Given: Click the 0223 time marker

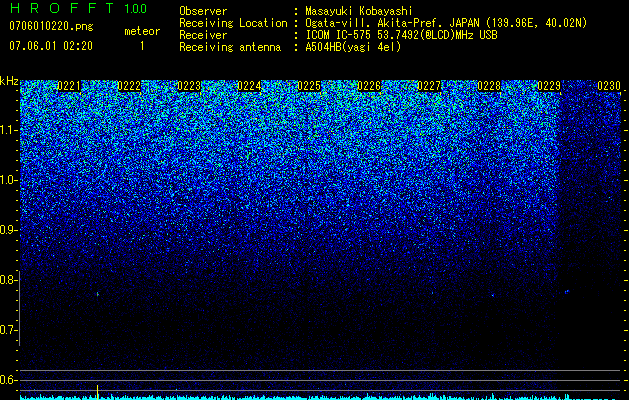Looking at the screenshot, I should tap(189, 86).
